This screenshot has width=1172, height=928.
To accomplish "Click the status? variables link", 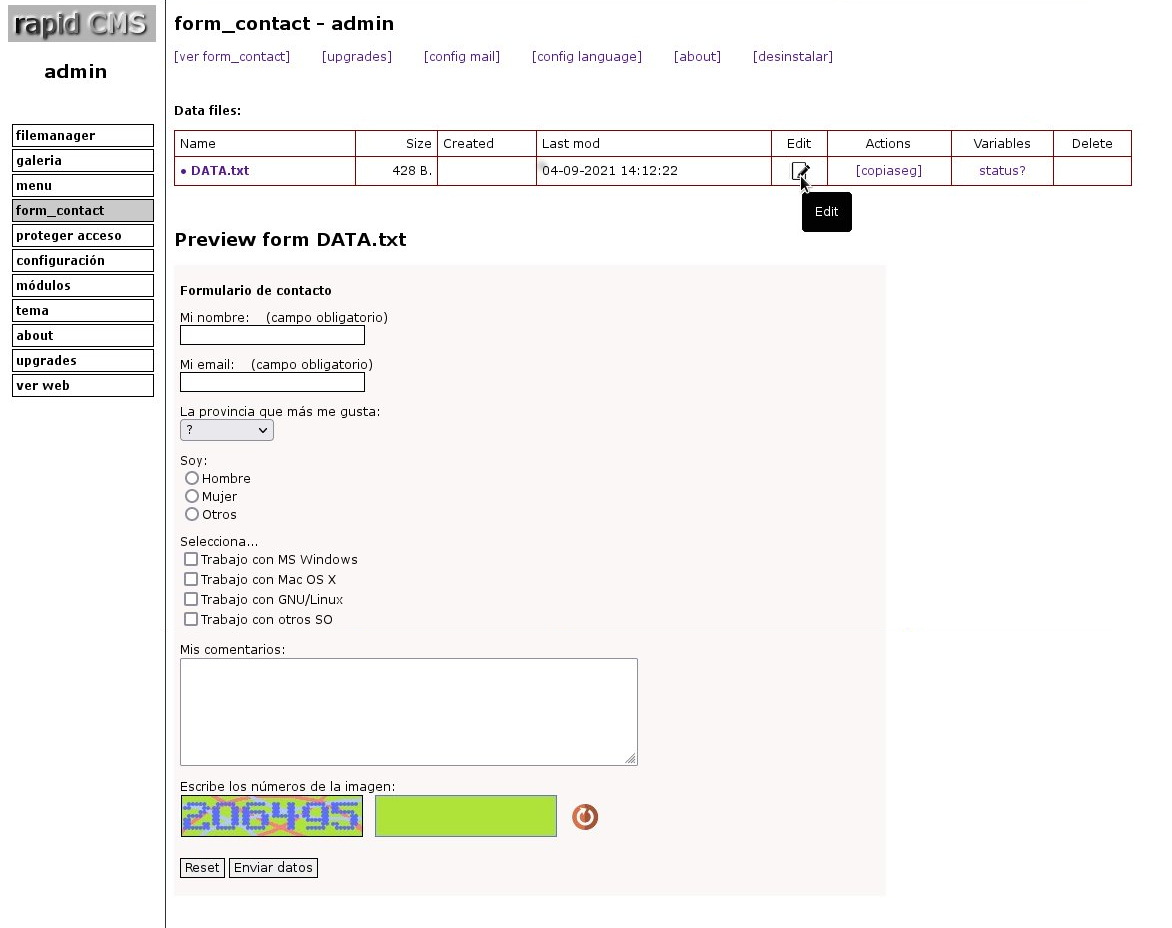I will (1002, 171).
